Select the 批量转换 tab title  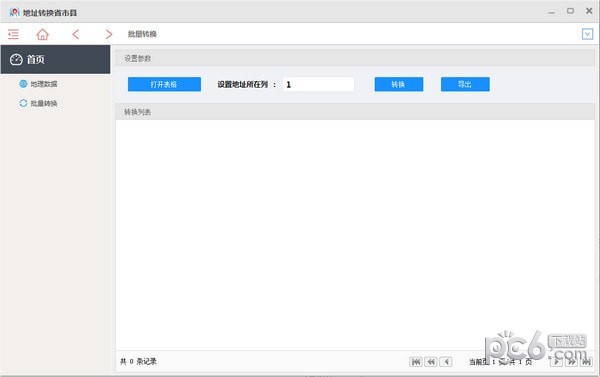(x=142, y=34)
